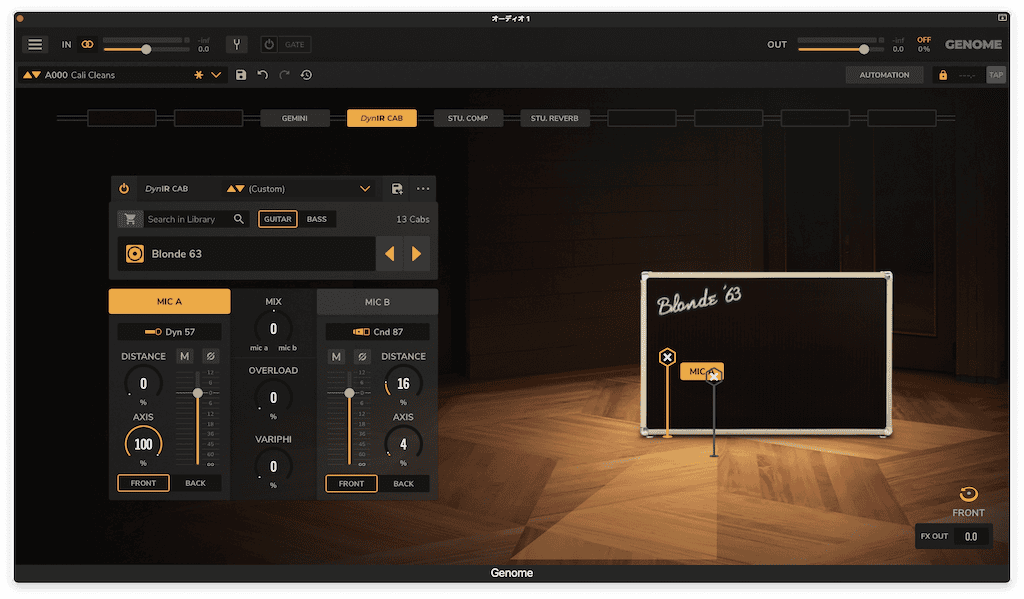Click the OVERLOAD knob
The image size is (1024, 599).
(273, 398)
